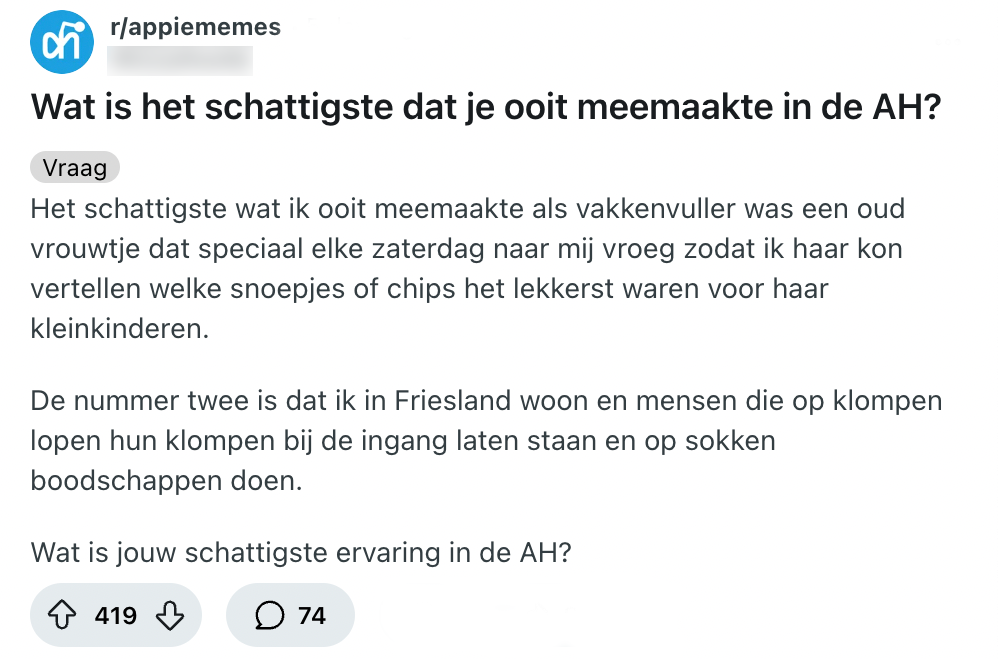
Task: Click the comment speech bubble icon
Action: [269, 615]
